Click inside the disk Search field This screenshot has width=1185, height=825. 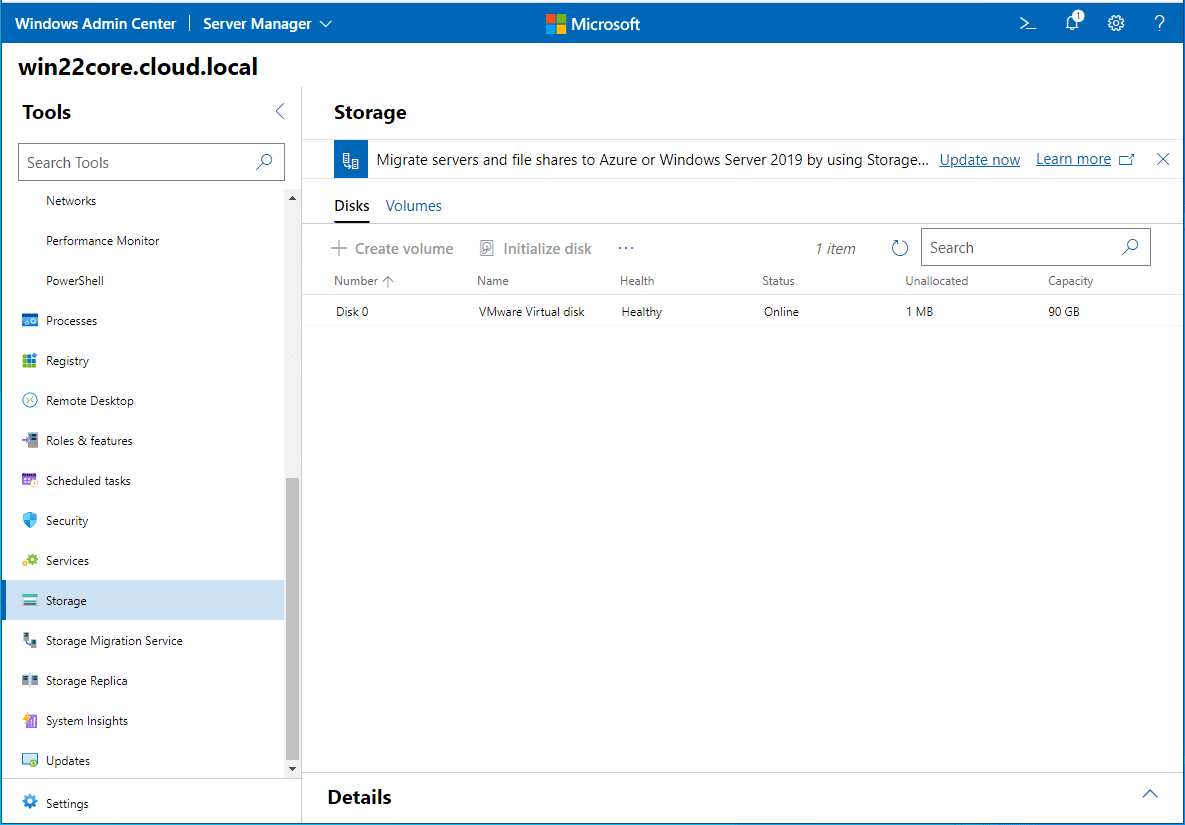pyautogui.click(x=1020, y=246)
